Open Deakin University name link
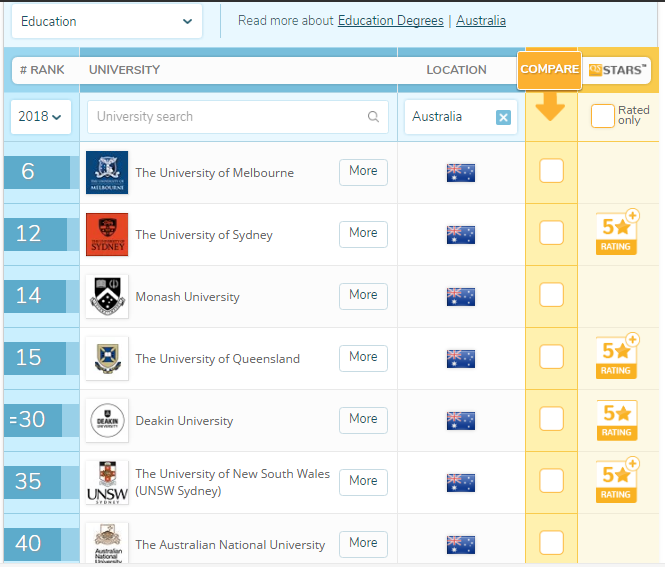The height and width of the screenshot is (567, 665). pos(184,420)
